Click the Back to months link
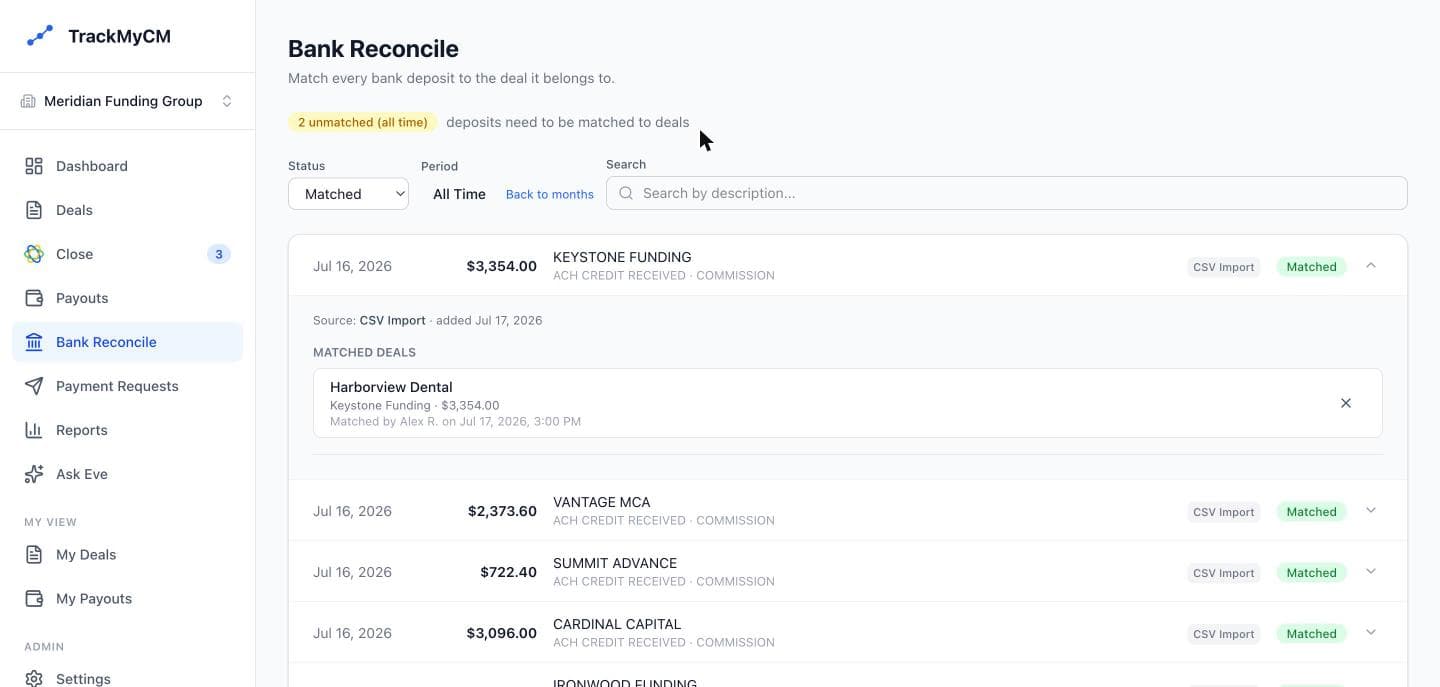This screenshot has width=1440, height=687. pyautogui.click(x=550, y=194)
